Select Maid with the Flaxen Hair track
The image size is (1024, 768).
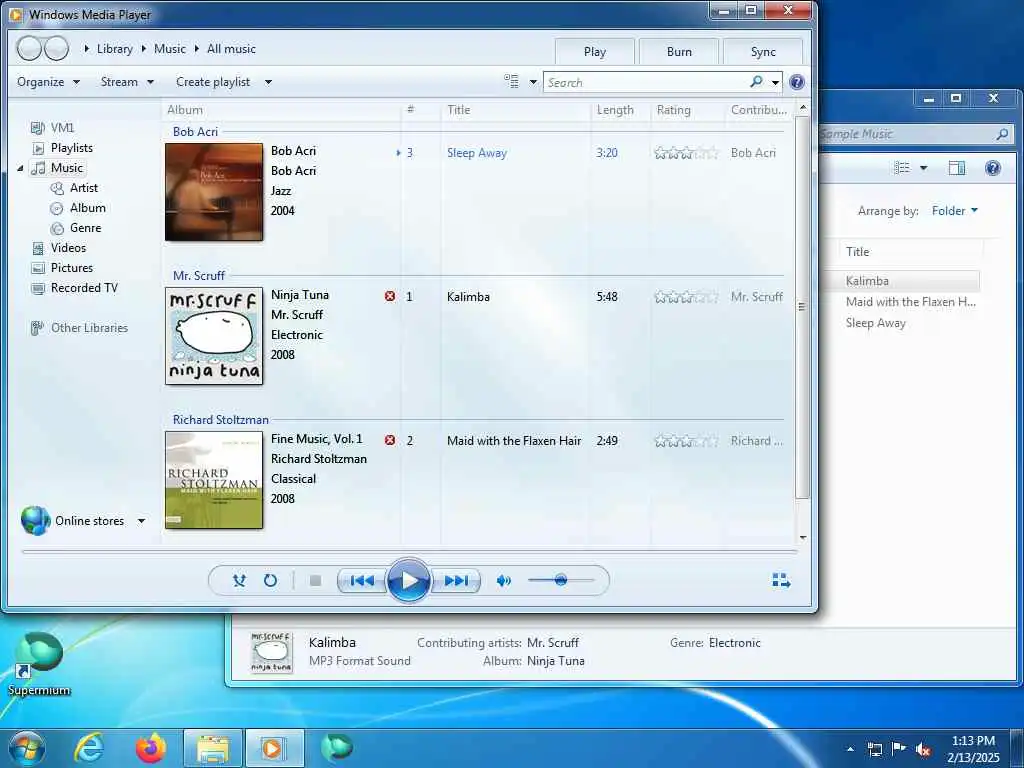click(x=514, y=441)
